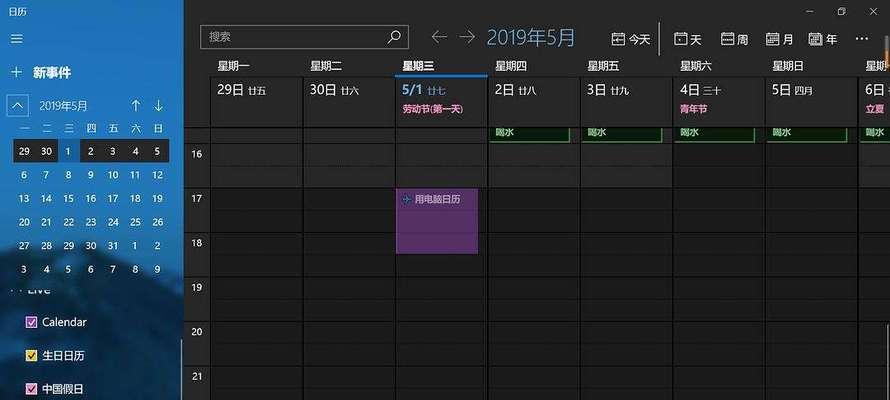This screenshot has width=890, height=400.
Task: Select day 10 in mini calendar
Action: coord(113,175)
